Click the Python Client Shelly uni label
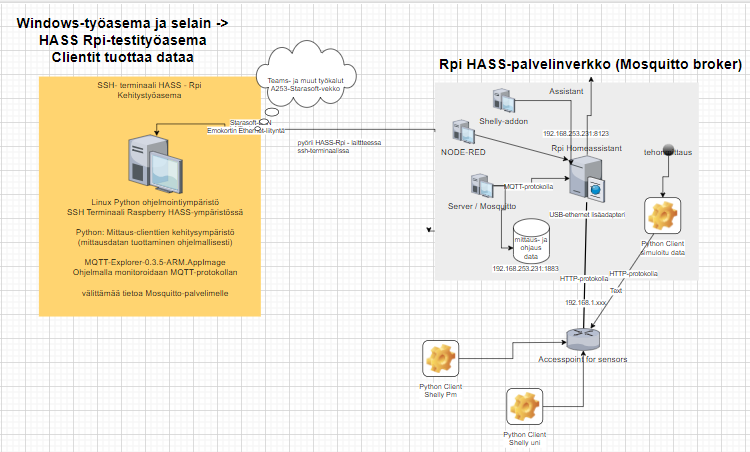 click(x=525, y=439)
